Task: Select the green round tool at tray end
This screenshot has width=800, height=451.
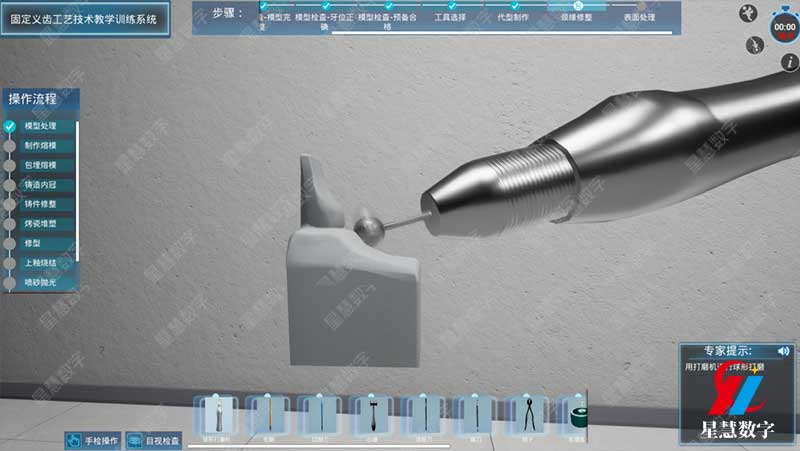Action: (x=577, y=416)
